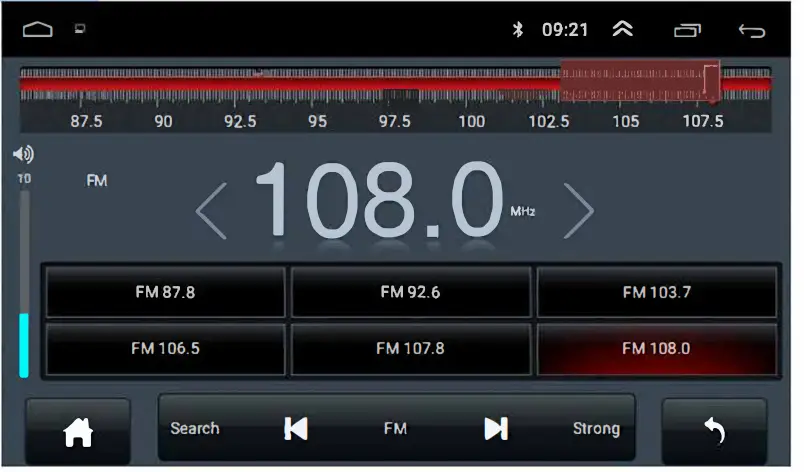Select the FM 92.6 preset
Screen dimensions: 804x472
point(410,293)
